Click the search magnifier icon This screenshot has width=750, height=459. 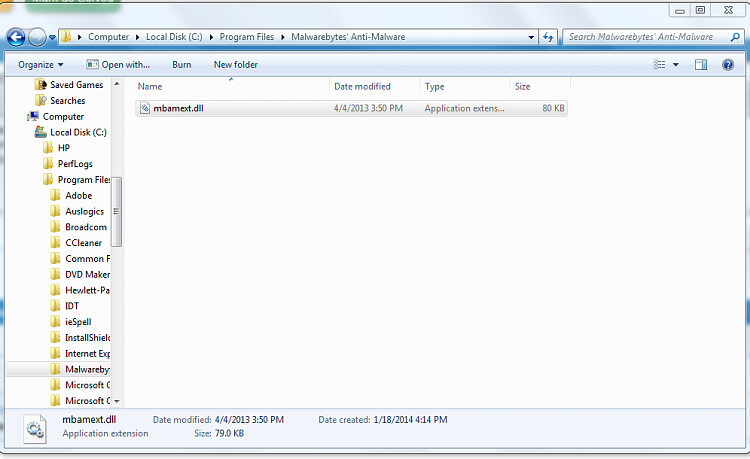pos(735,37)
